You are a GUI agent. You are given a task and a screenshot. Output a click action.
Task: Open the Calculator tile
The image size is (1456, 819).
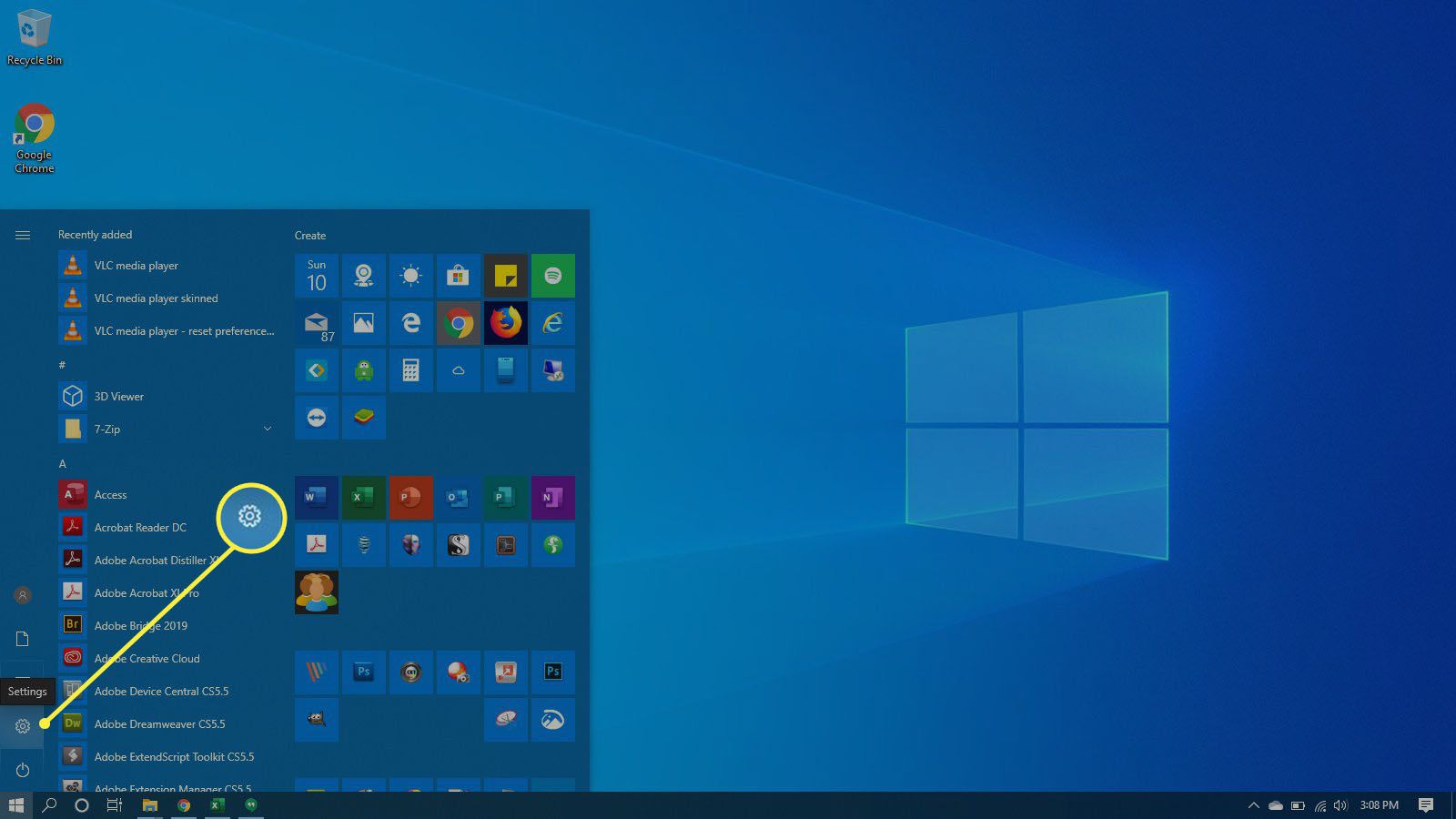click(411, 370)
